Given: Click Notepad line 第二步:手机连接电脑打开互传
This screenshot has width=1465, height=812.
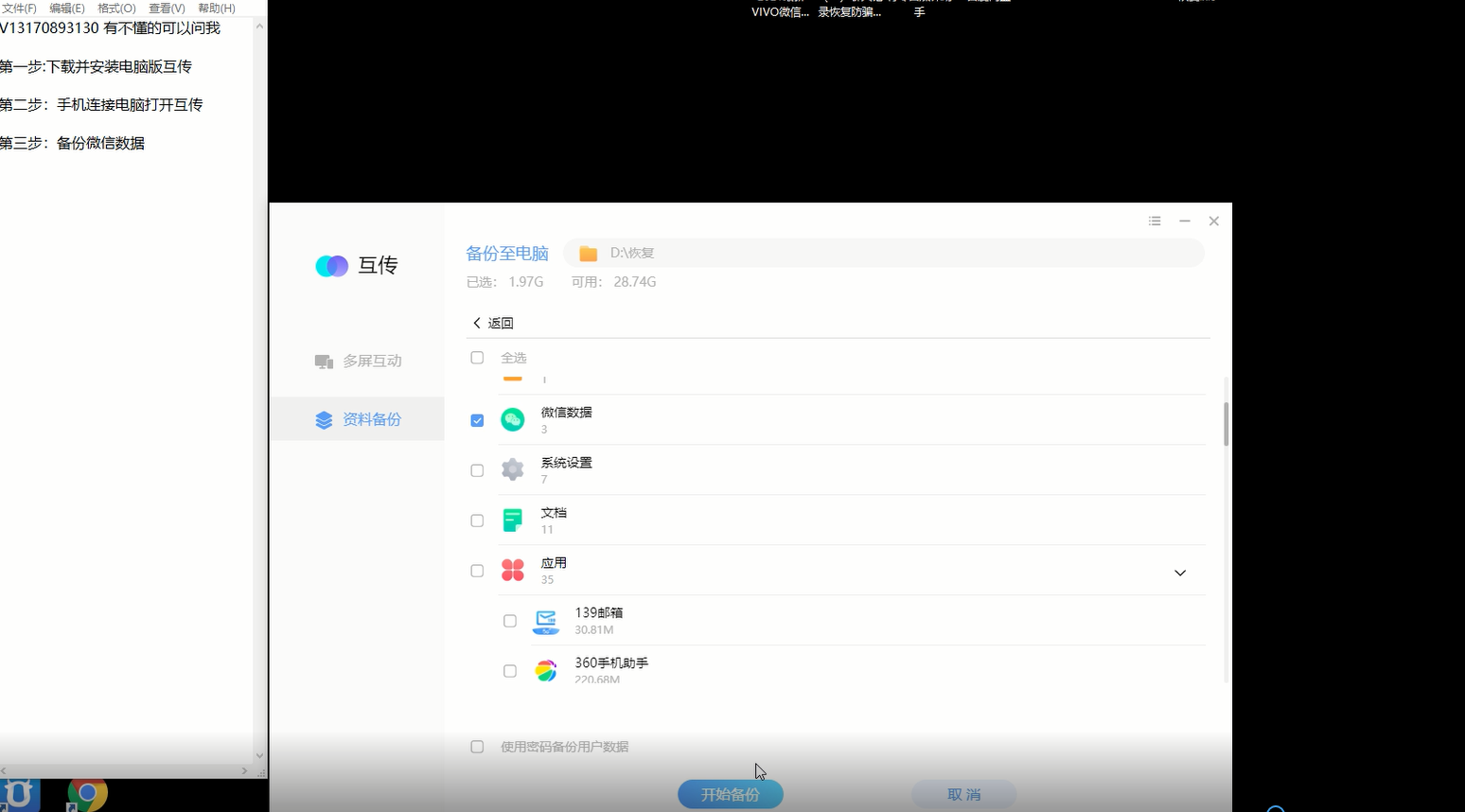Looking at the screenshot, I should point(101,105).
